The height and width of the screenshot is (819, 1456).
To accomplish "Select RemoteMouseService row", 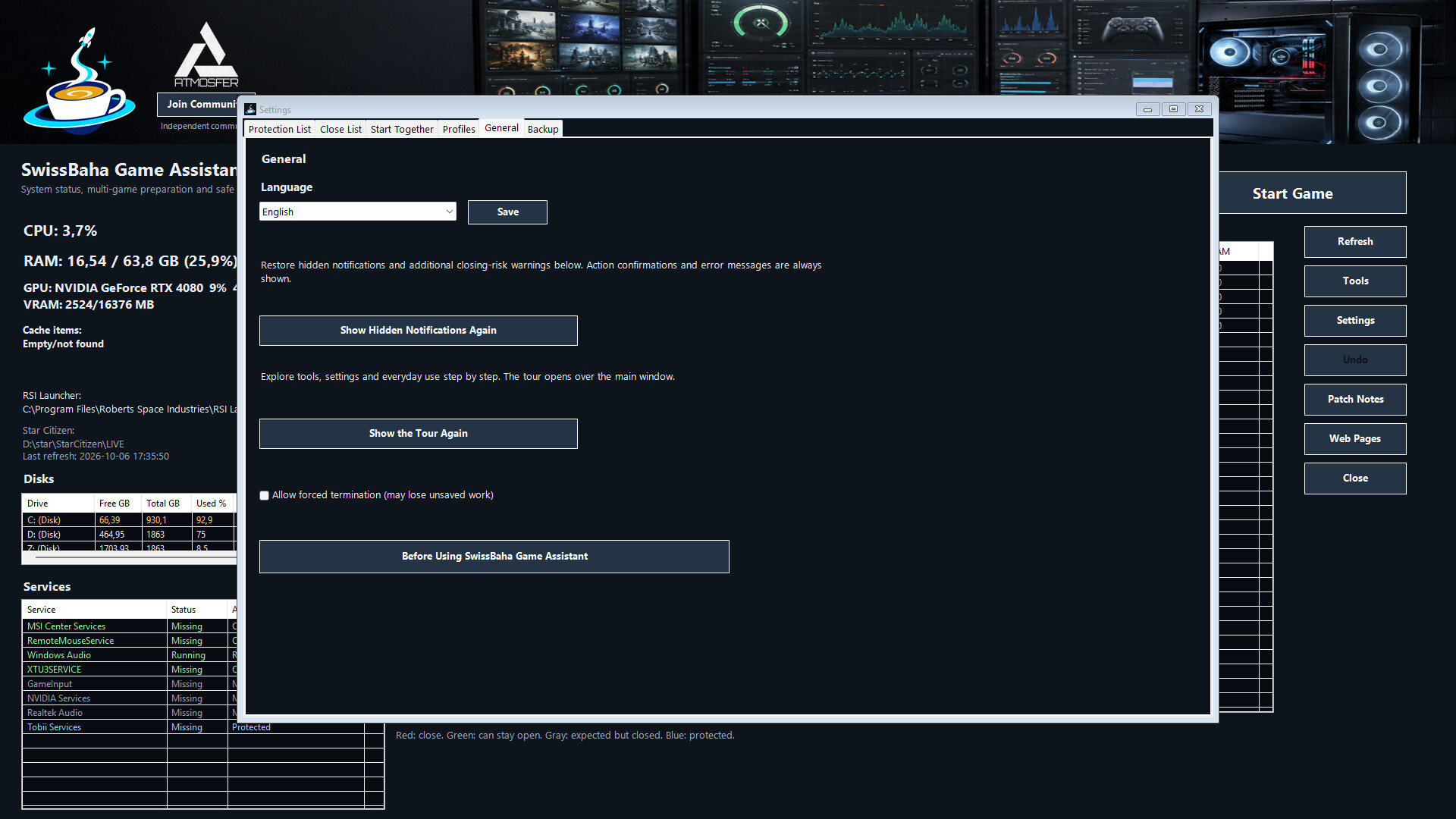I will pyautogui.click(x=129, y=641).
